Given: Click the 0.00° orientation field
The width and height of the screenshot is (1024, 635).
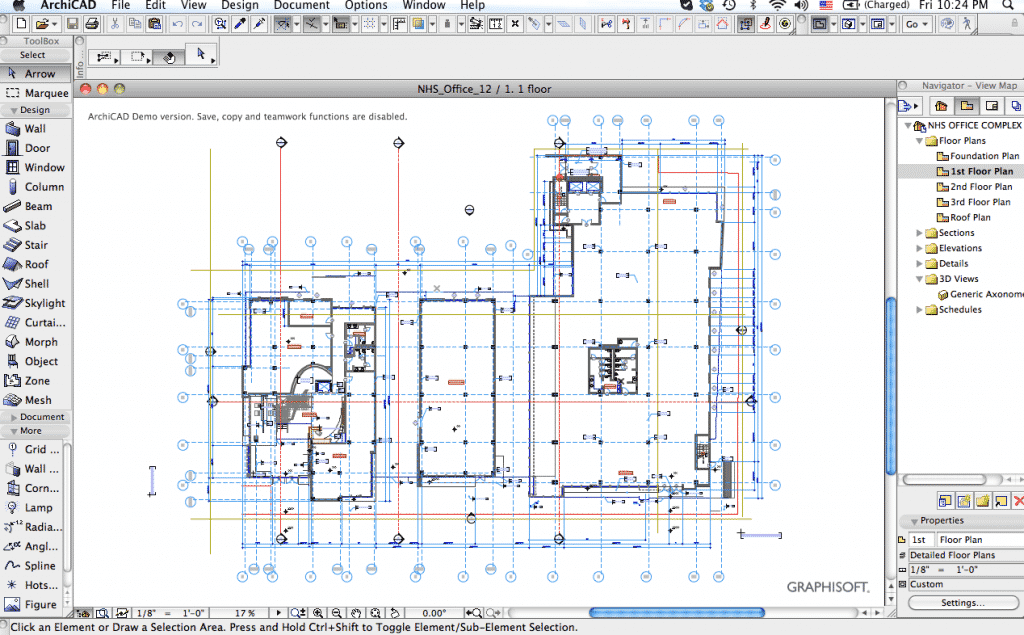Looking at the screenshot, I should click(434, 613).
